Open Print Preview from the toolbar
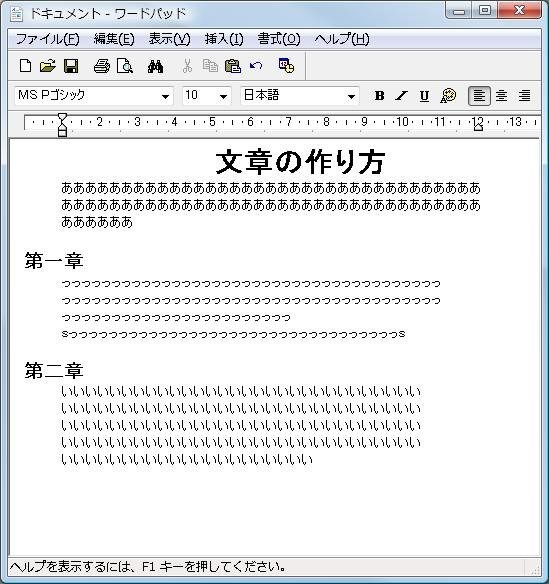This screenshot has width=549, height=584. (125, 66)
